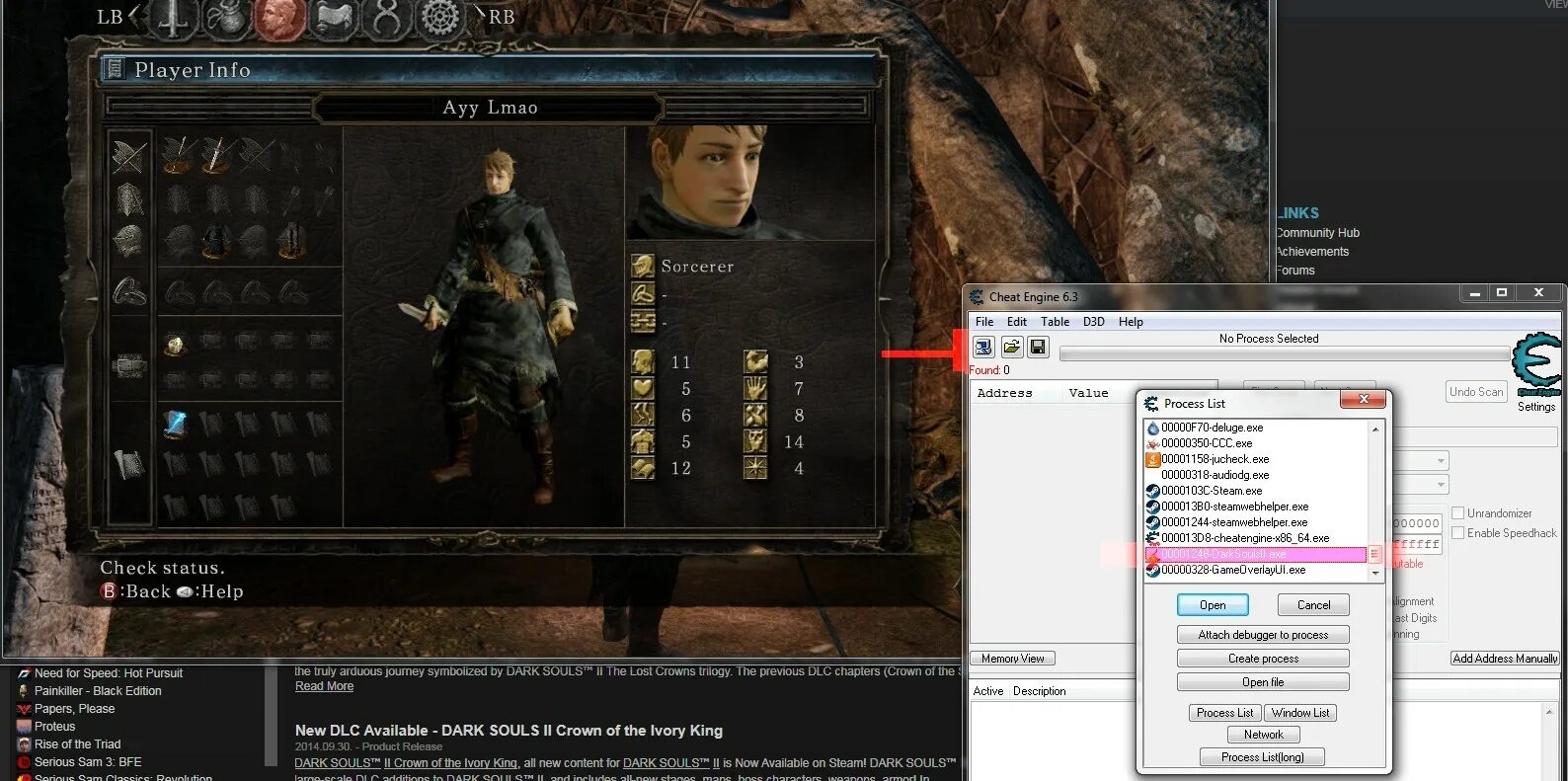Open the Help menu in Cheat Engine
Viewport: 1568px width, 781px height.
(1131, 322)
